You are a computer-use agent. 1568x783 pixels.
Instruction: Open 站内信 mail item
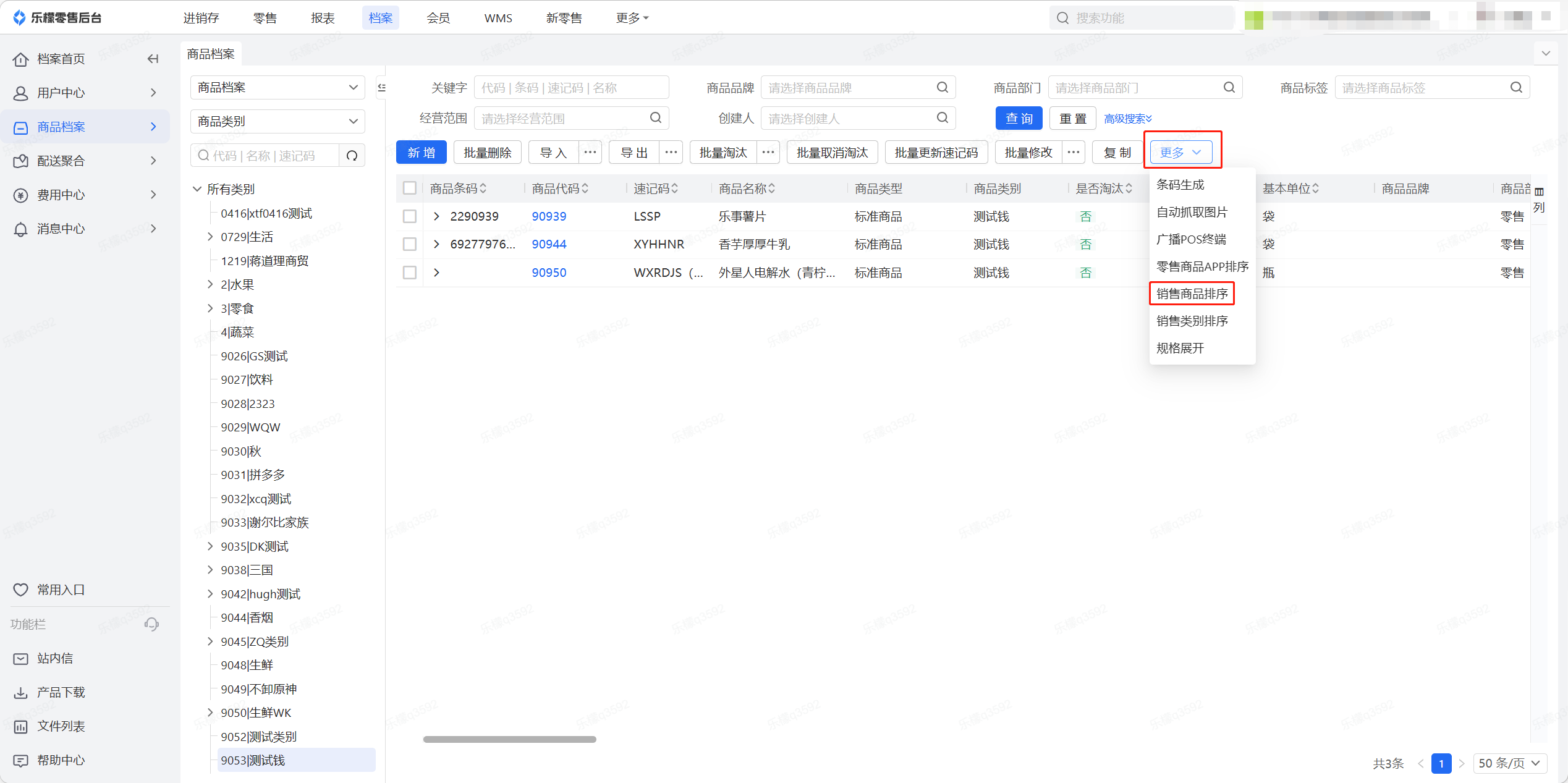point(85,658)
